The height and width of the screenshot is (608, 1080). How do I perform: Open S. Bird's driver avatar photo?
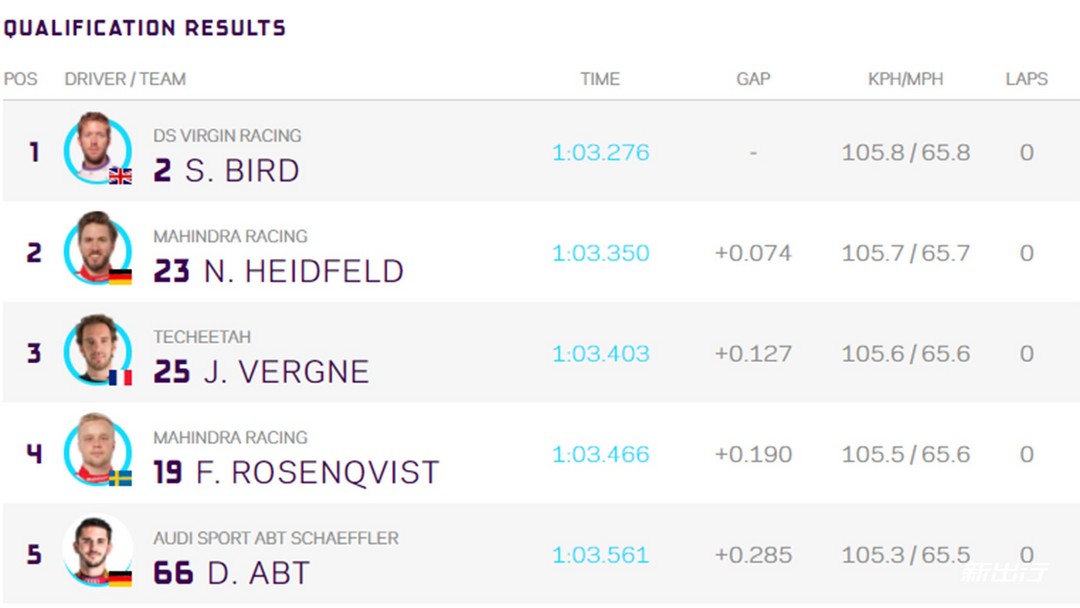(97, 149)
